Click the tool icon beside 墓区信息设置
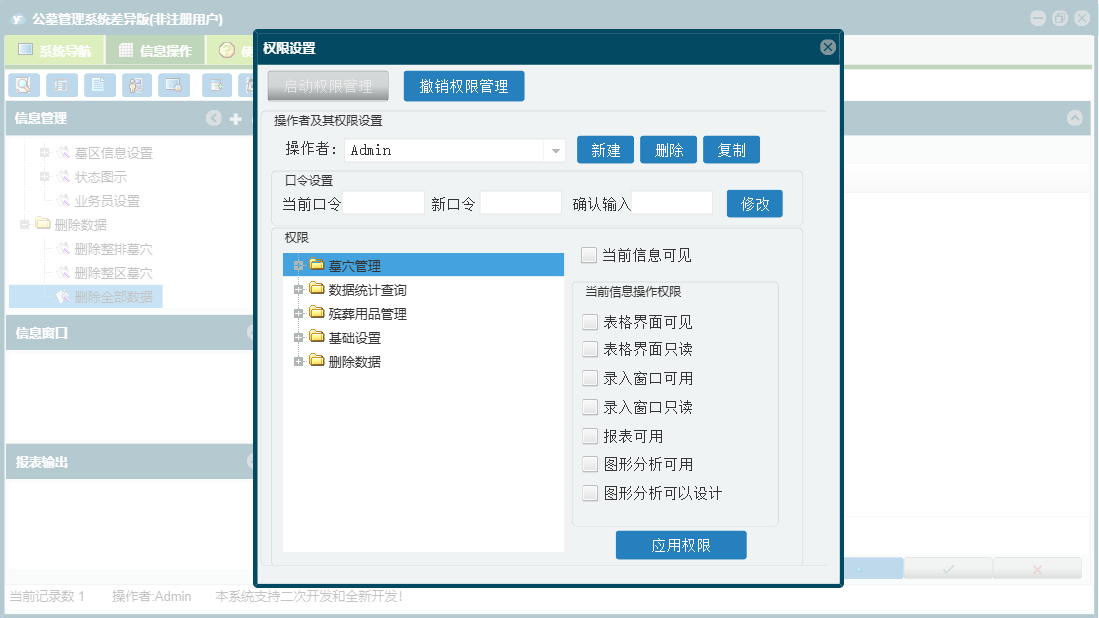 pyautogui.click(x=64, y=152)
